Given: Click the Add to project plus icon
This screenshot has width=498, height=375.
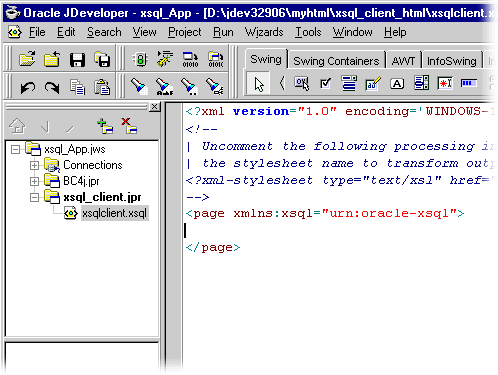Looking at the screenshot, I should (x=105, y=126).
